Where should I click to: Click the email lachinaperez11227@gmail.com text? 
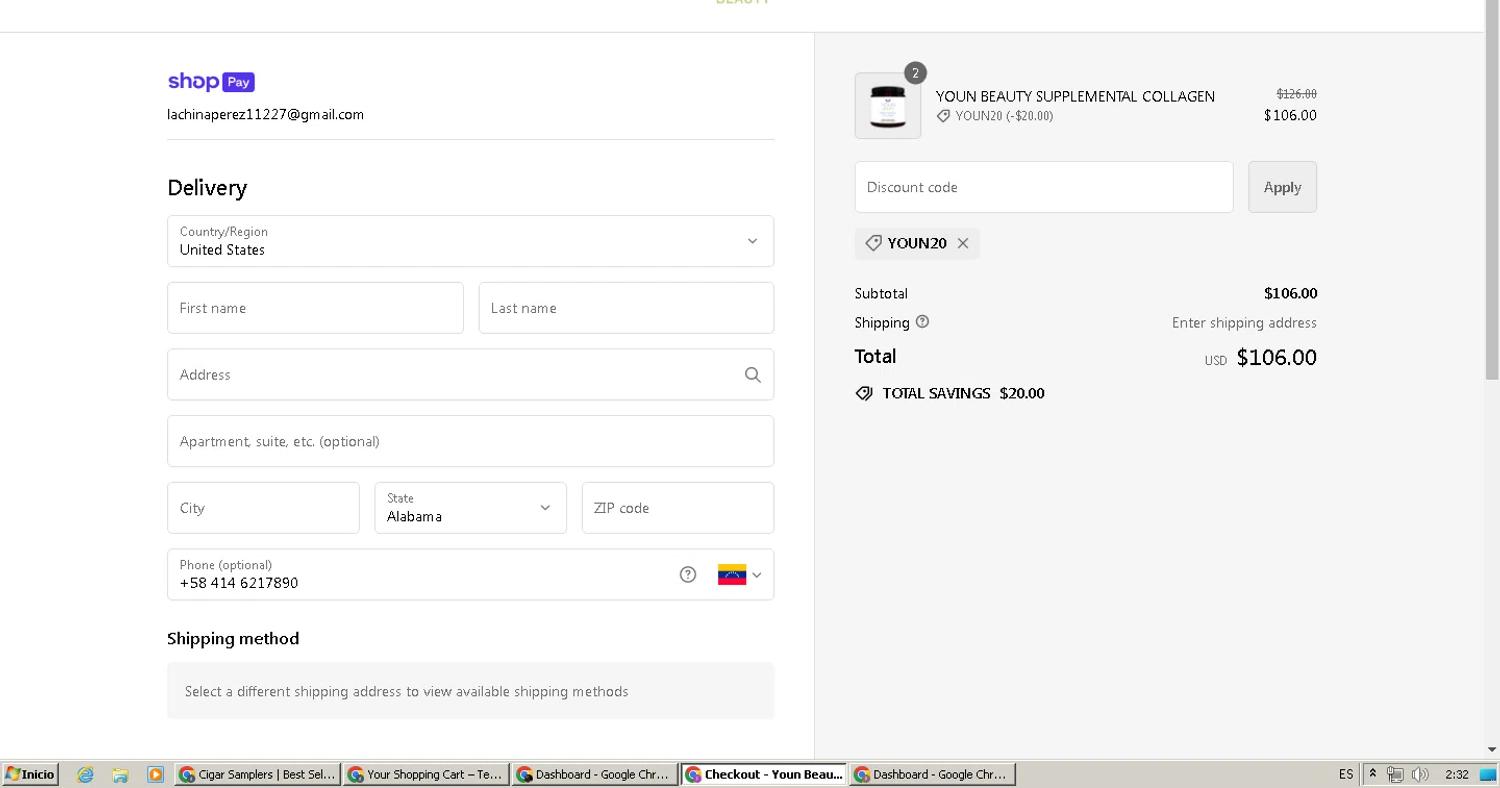(265, 114)
